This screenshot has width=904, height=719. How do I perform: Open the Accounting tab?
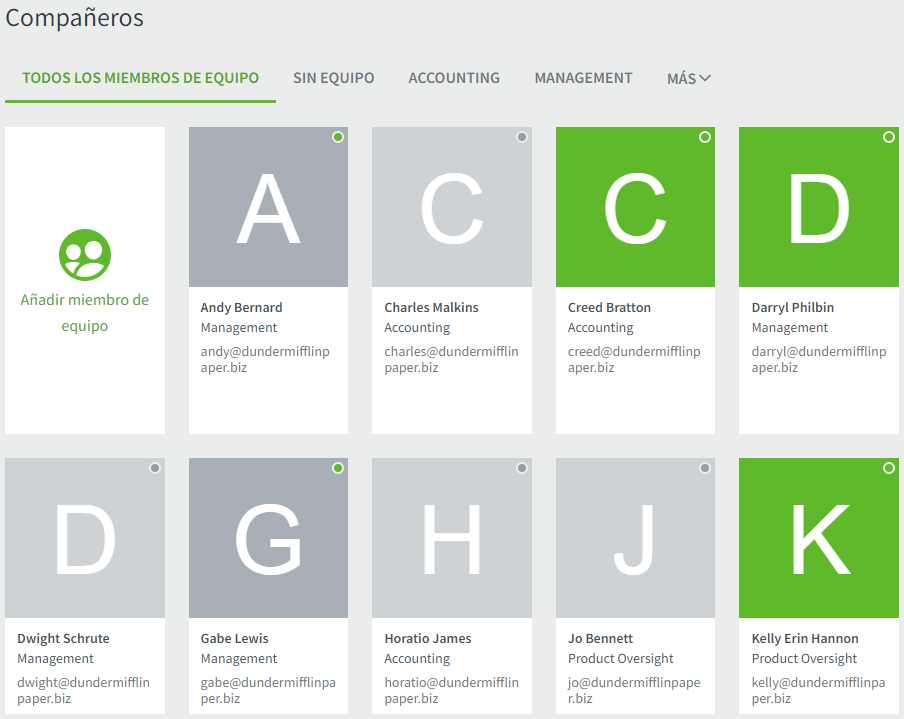click(454, 78)
